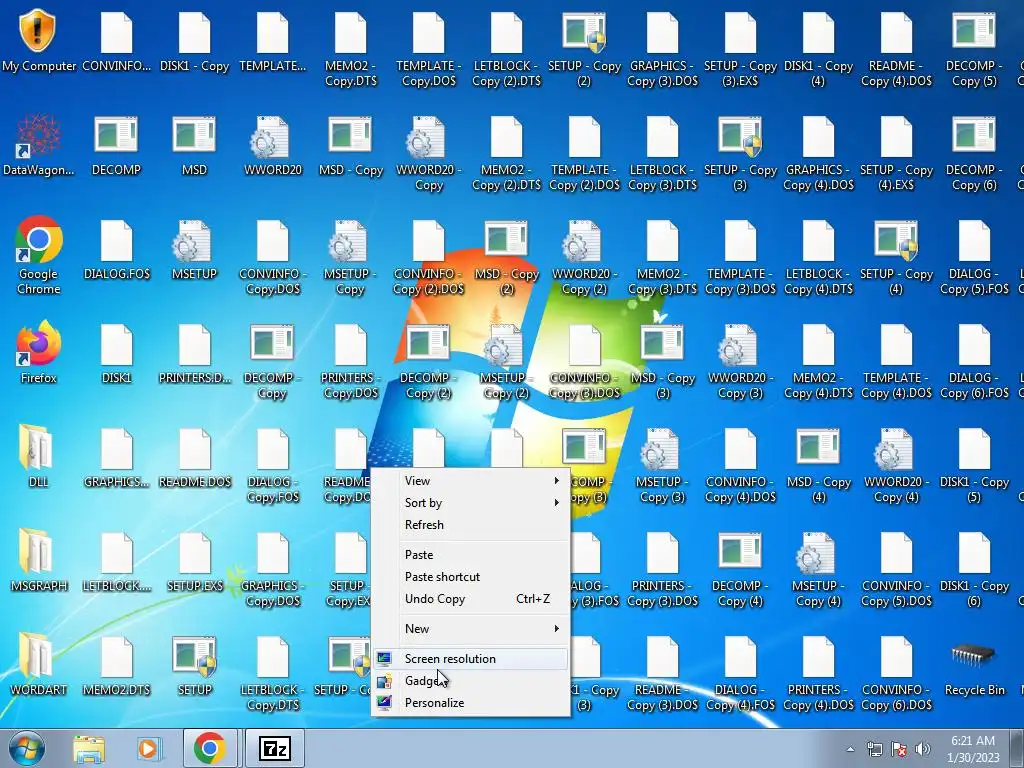This screenshot has width=1024, height=768.
Task: Select the README - Copy (3).DO$ file
Action: coord(662,672)
